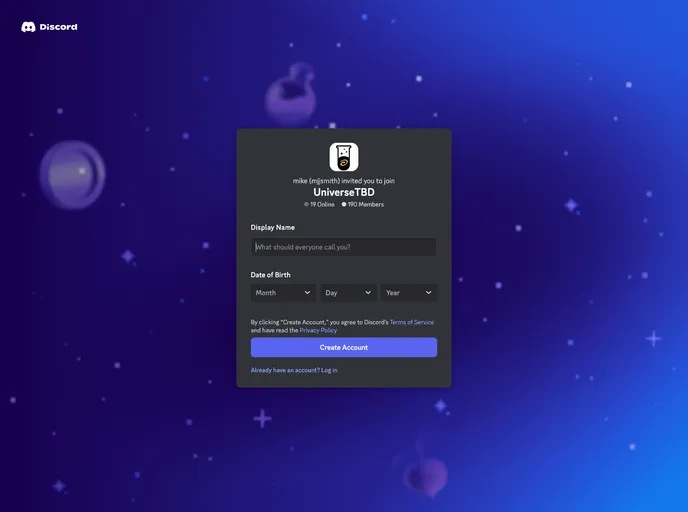Focus the Display Name input field
The image size is (688, 512).
click(344, 247)
